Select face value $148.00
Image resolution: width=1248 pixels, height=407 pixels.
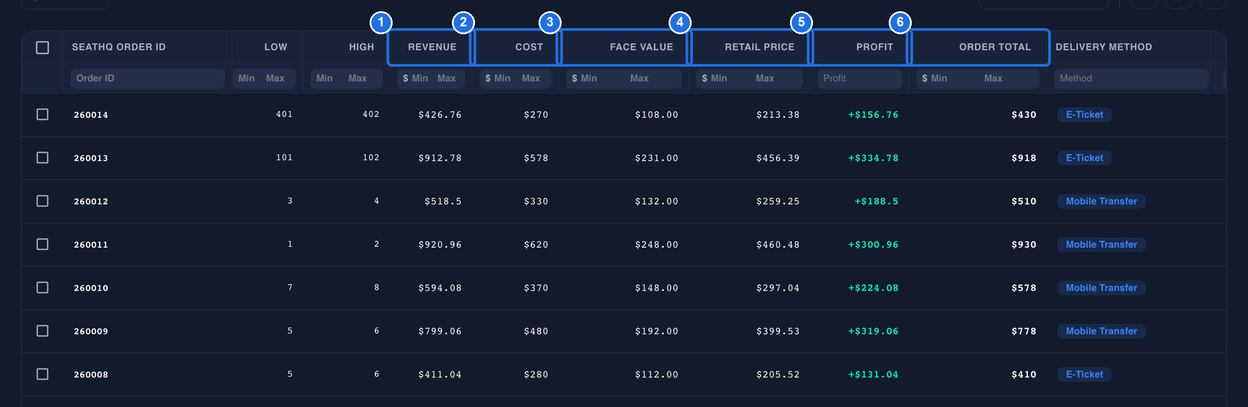657,288
